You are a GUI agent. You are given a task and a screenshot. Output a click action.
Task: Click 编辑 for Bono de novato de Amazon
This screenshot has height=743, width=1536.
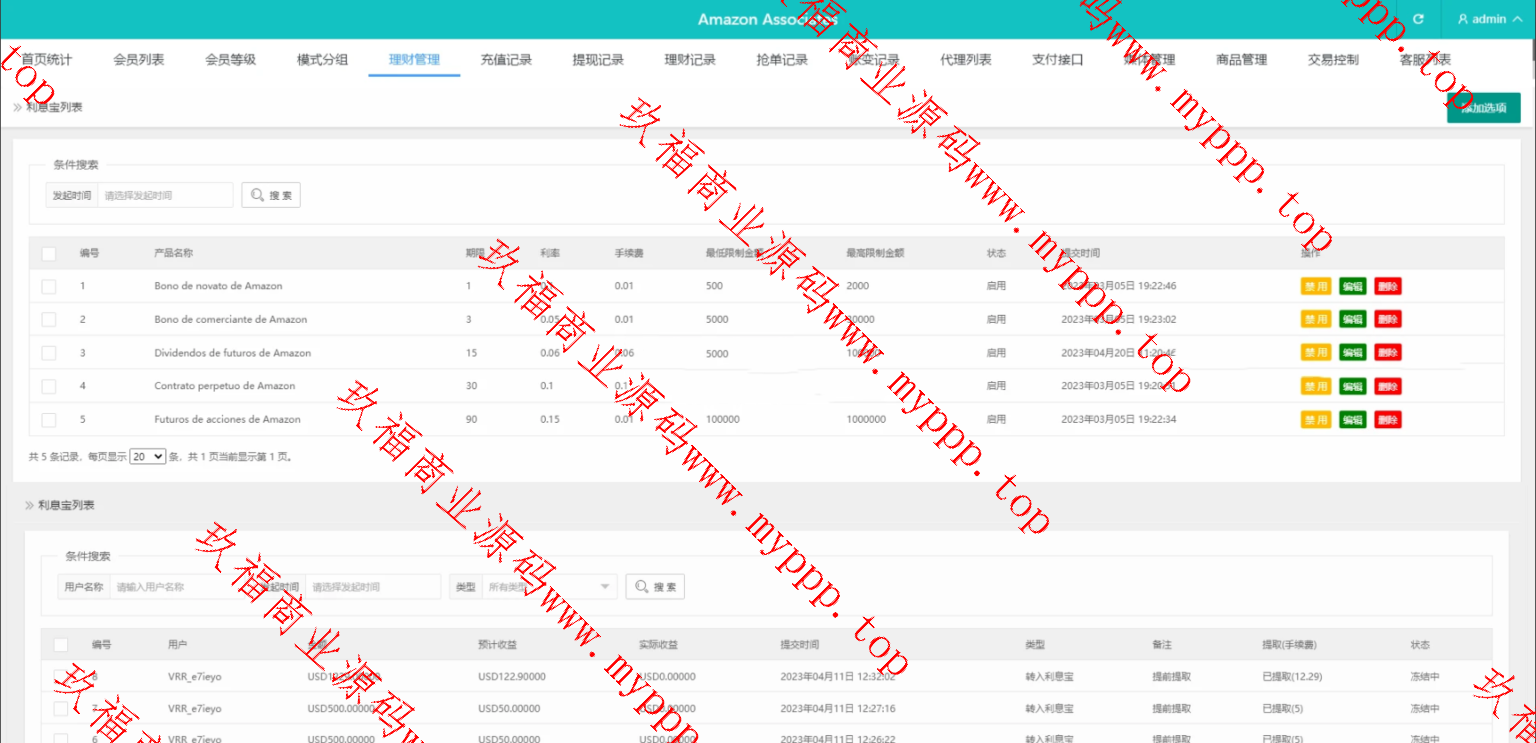pyautogui.click(x=1353, y=286)
